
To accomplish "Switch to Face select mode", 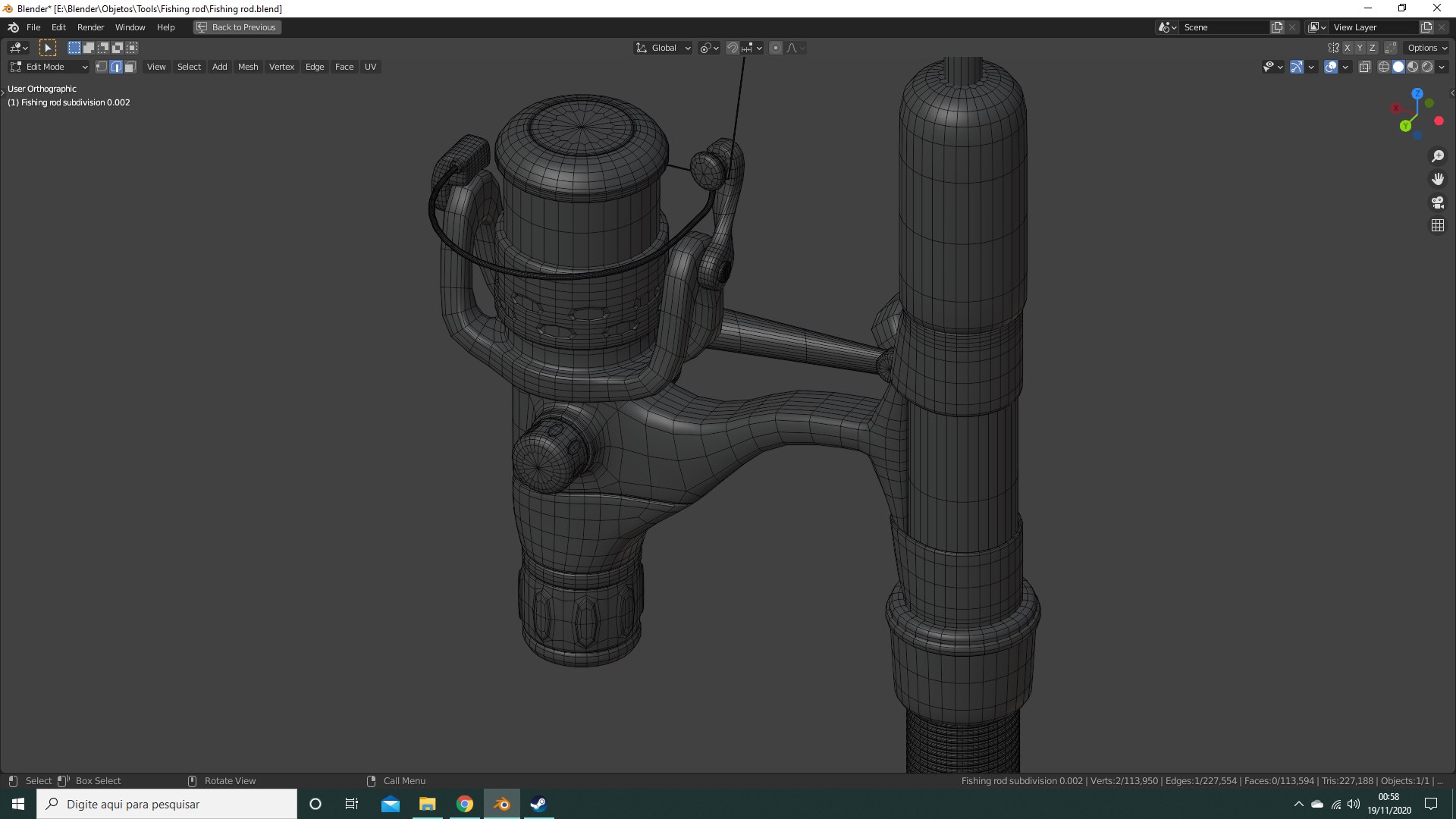I will [x=130, y=67].
